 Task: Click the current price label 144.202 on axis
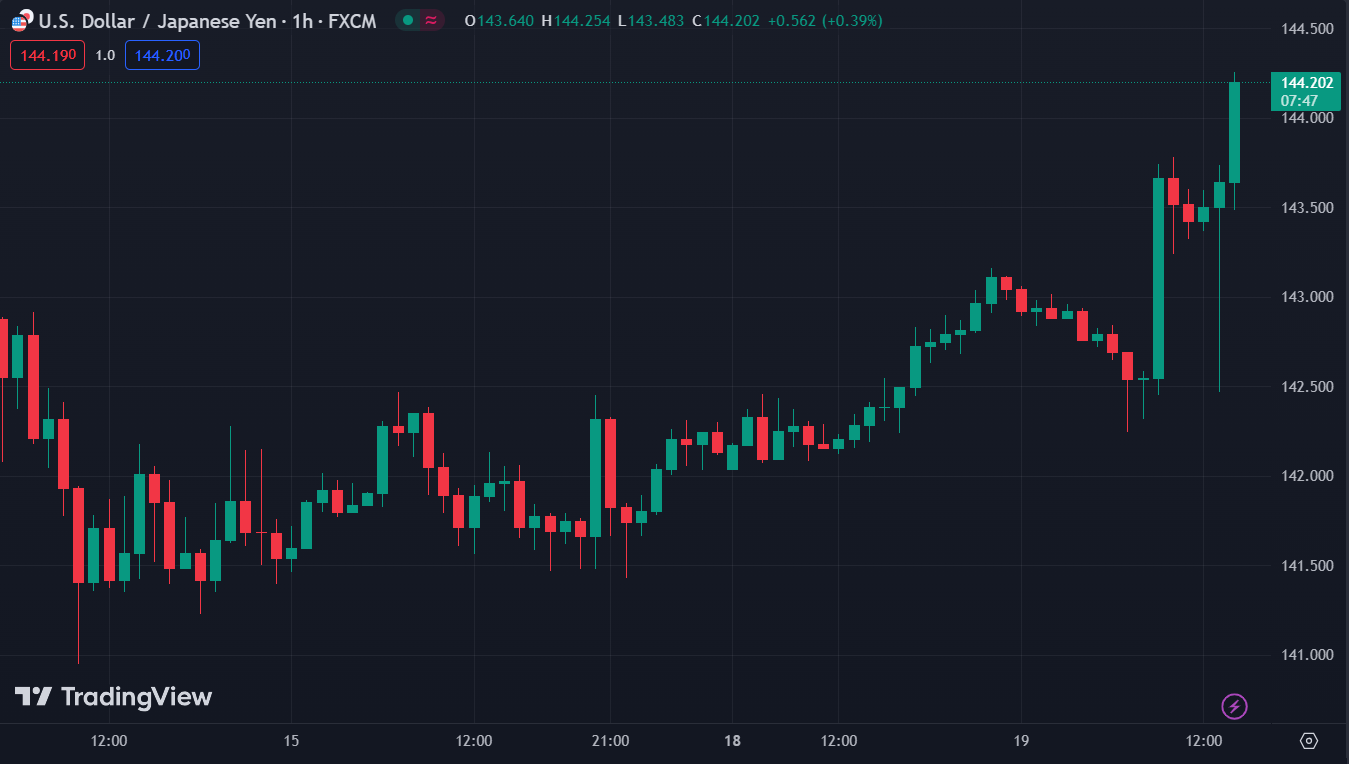click(x=1307, y=83)
